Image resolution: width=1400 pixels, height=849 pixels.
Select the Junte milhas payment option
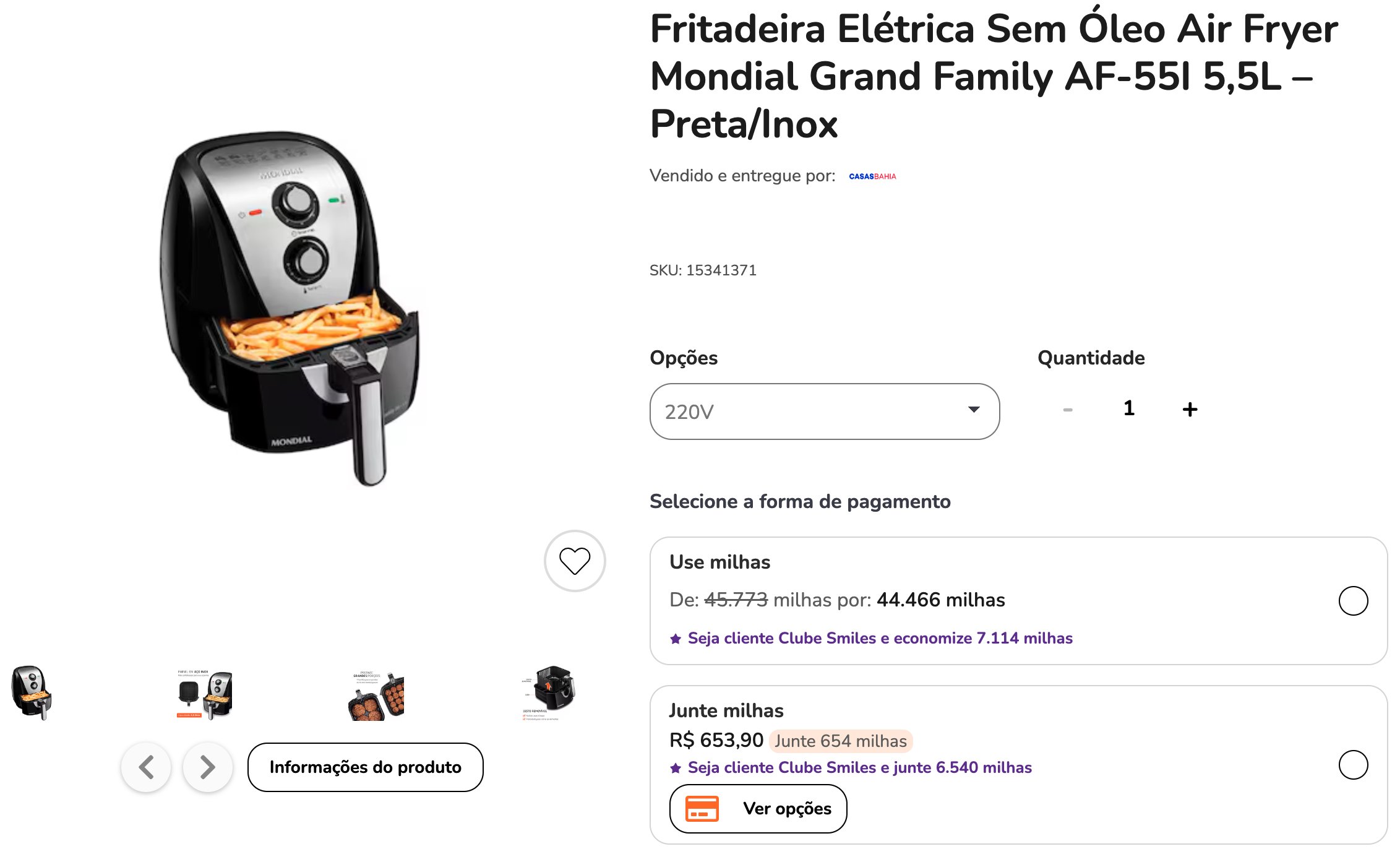point(1353,765)
